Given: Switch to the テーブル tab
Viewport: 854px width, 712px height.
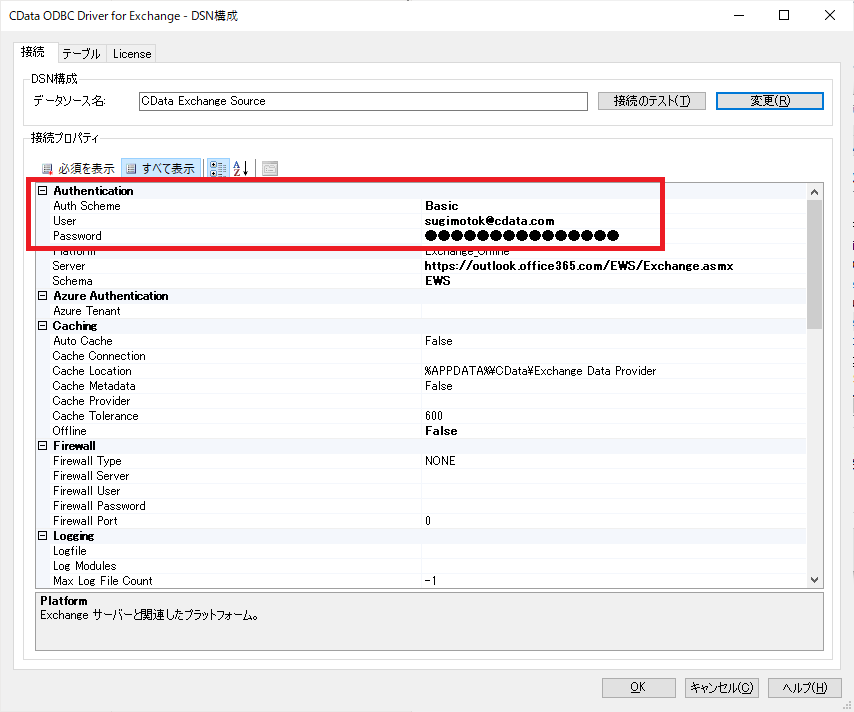Looking at the screenshot, I should click(x=81, y=54).
